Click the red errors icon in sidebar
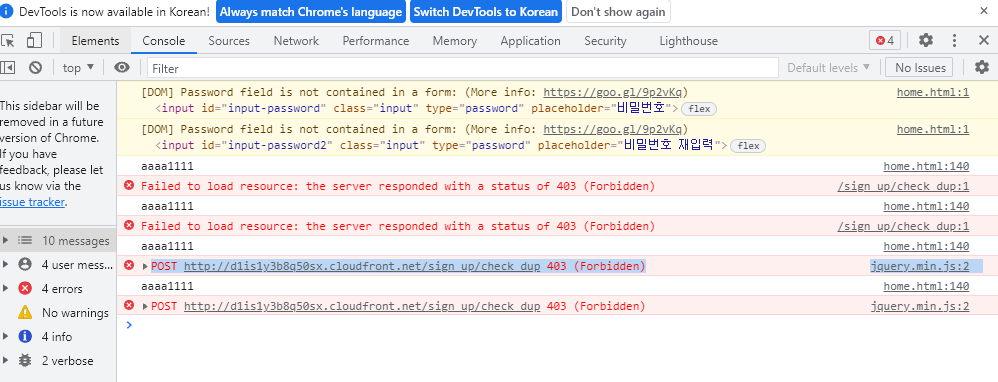This screenshot has height=382, width=998. (x=25, y=288)
